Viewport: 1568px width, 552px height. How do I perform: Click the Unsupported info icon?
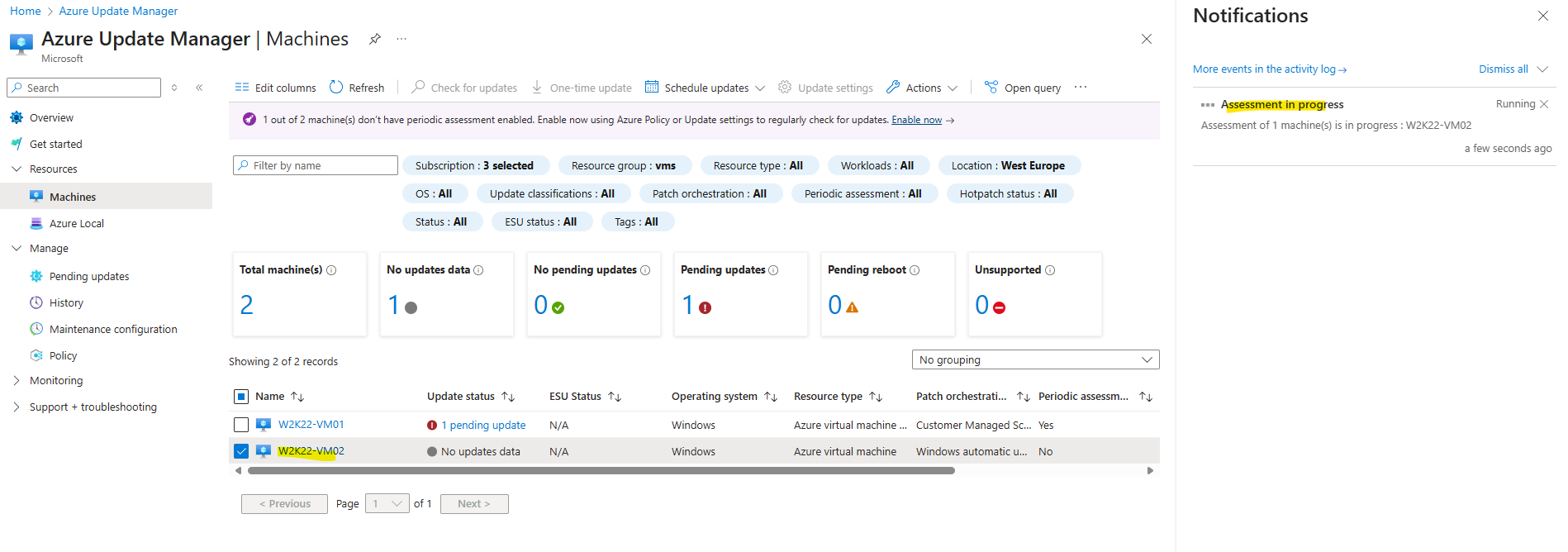pos(1050,270)
